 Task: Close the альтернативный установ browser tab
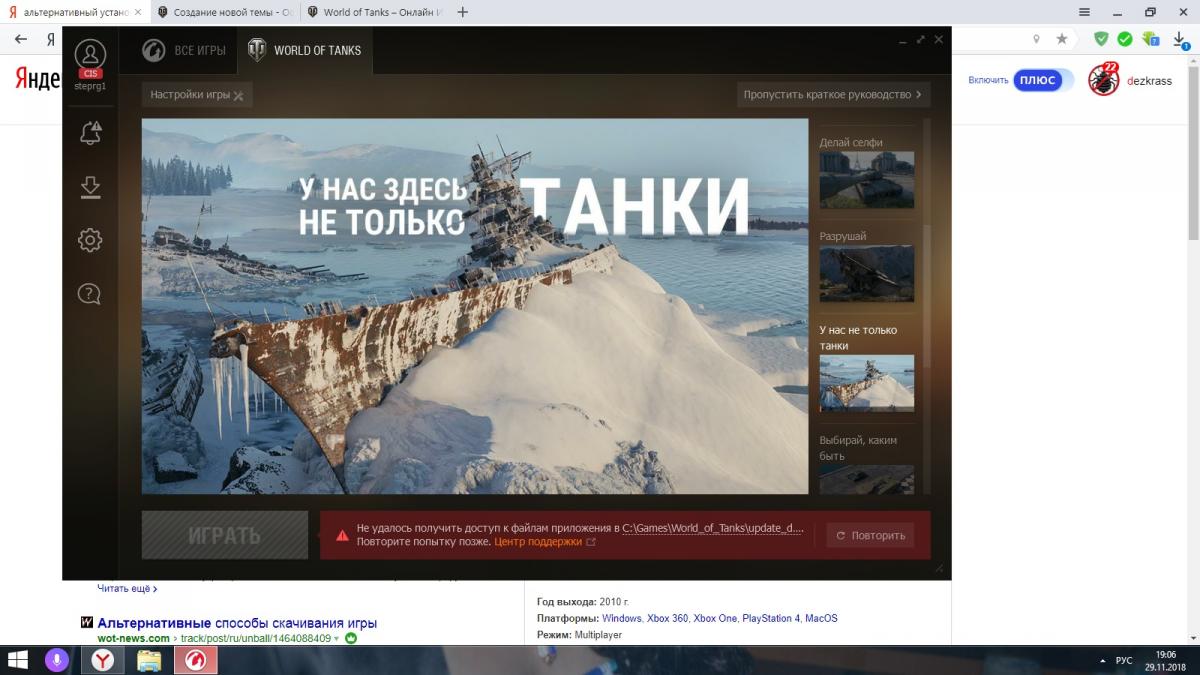click(138, 12)
